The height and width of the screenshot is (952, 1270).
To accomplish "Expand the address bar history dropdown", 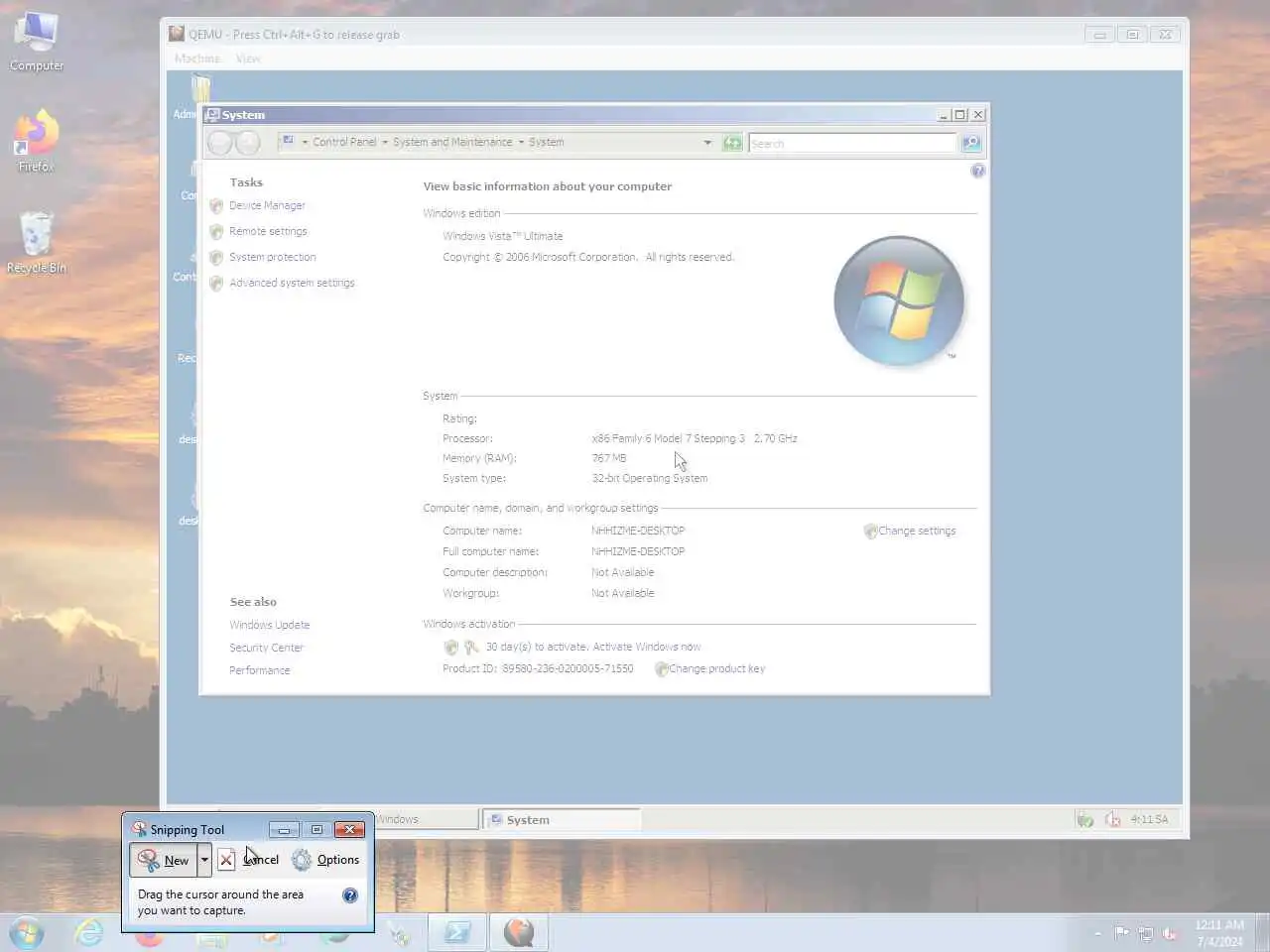I will pos(707,143).
